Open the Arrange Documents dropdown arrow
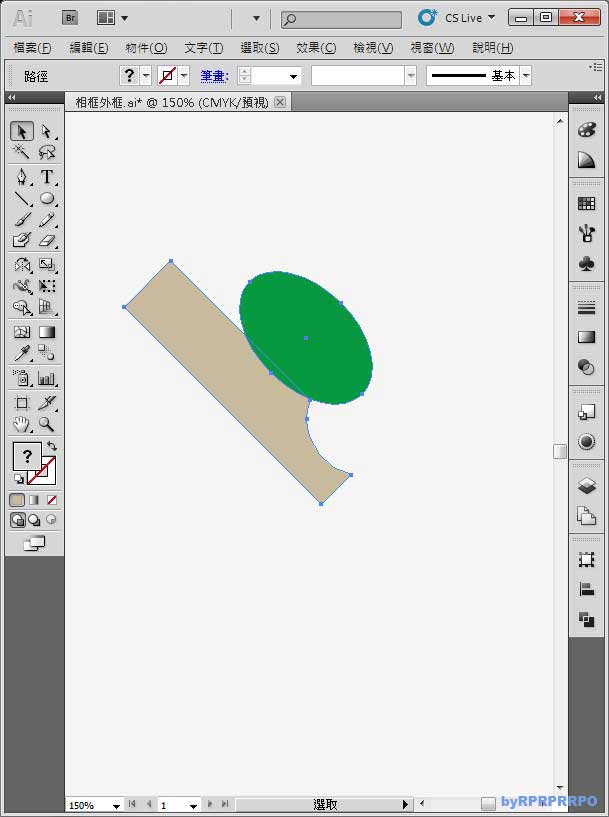This screenshot has width=609, height=817. coord(125,18)
